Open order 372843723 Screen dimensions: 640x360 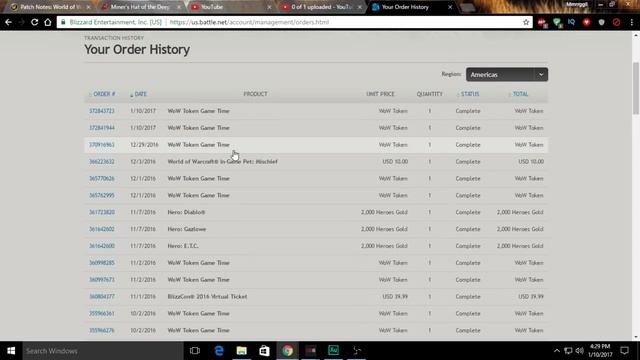102,111
